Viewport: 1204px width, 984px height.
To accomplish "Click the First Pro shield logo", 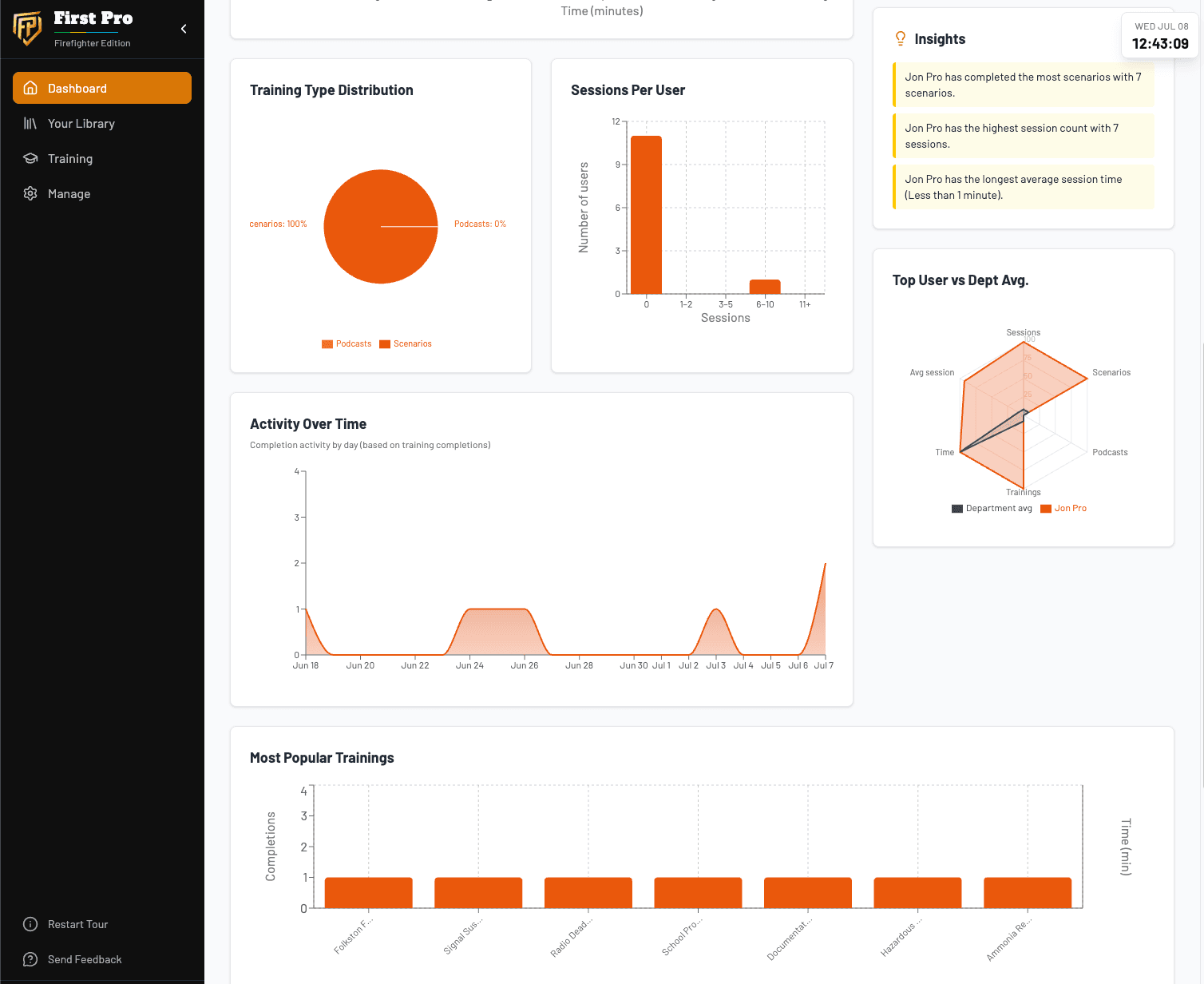I will [x=27, y=29].
